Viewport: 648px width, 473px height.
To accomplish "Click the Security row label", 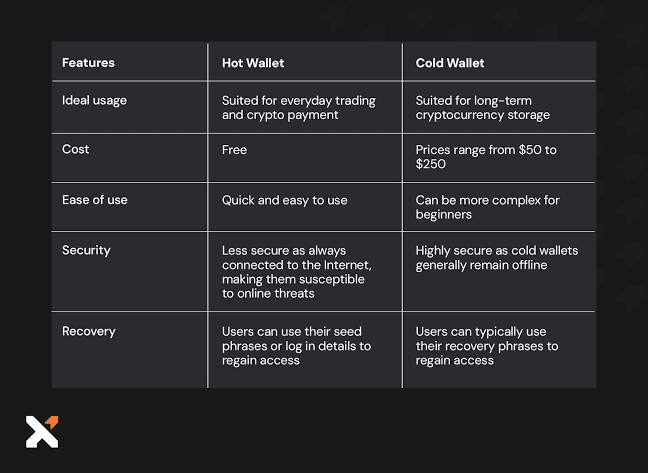I will pyautogui.click(x=86, y=250).
